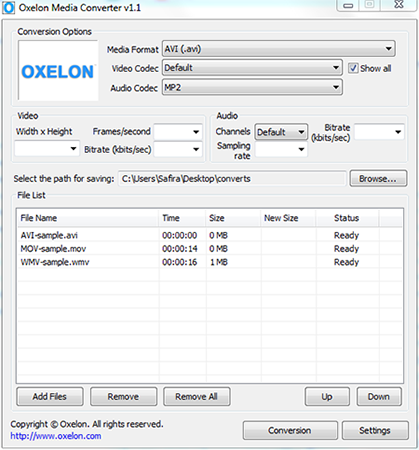The image size is (419, 450).
Task: Expand the Width x Height combo box
Action: click(x=47, y=148)
